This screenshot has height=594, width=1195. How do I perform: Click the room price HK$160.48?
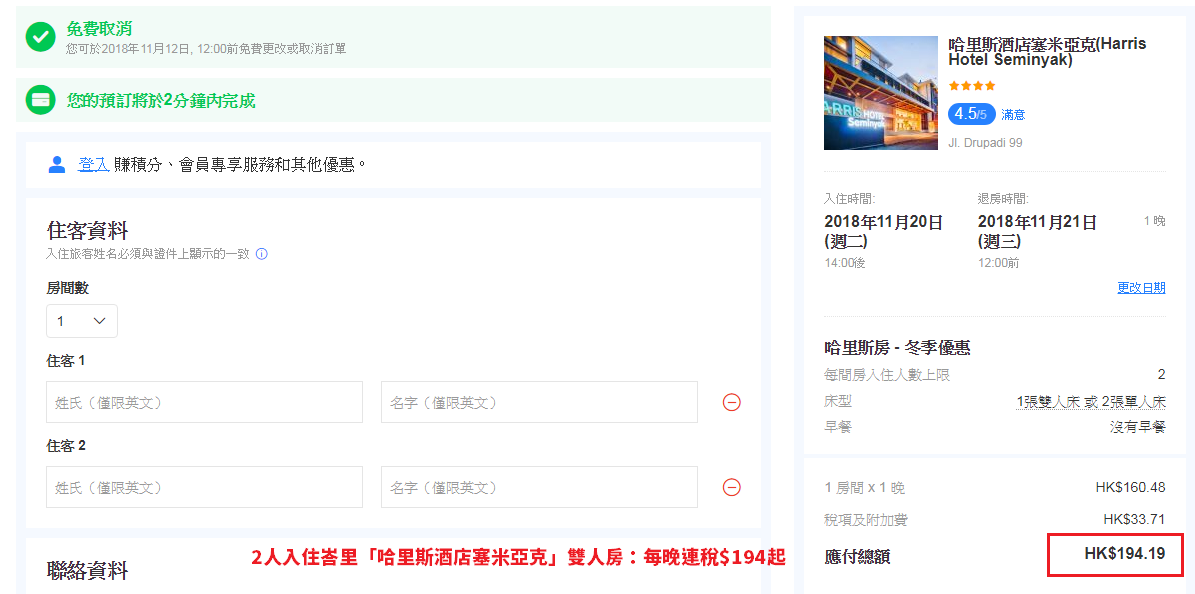[1130, 487]
